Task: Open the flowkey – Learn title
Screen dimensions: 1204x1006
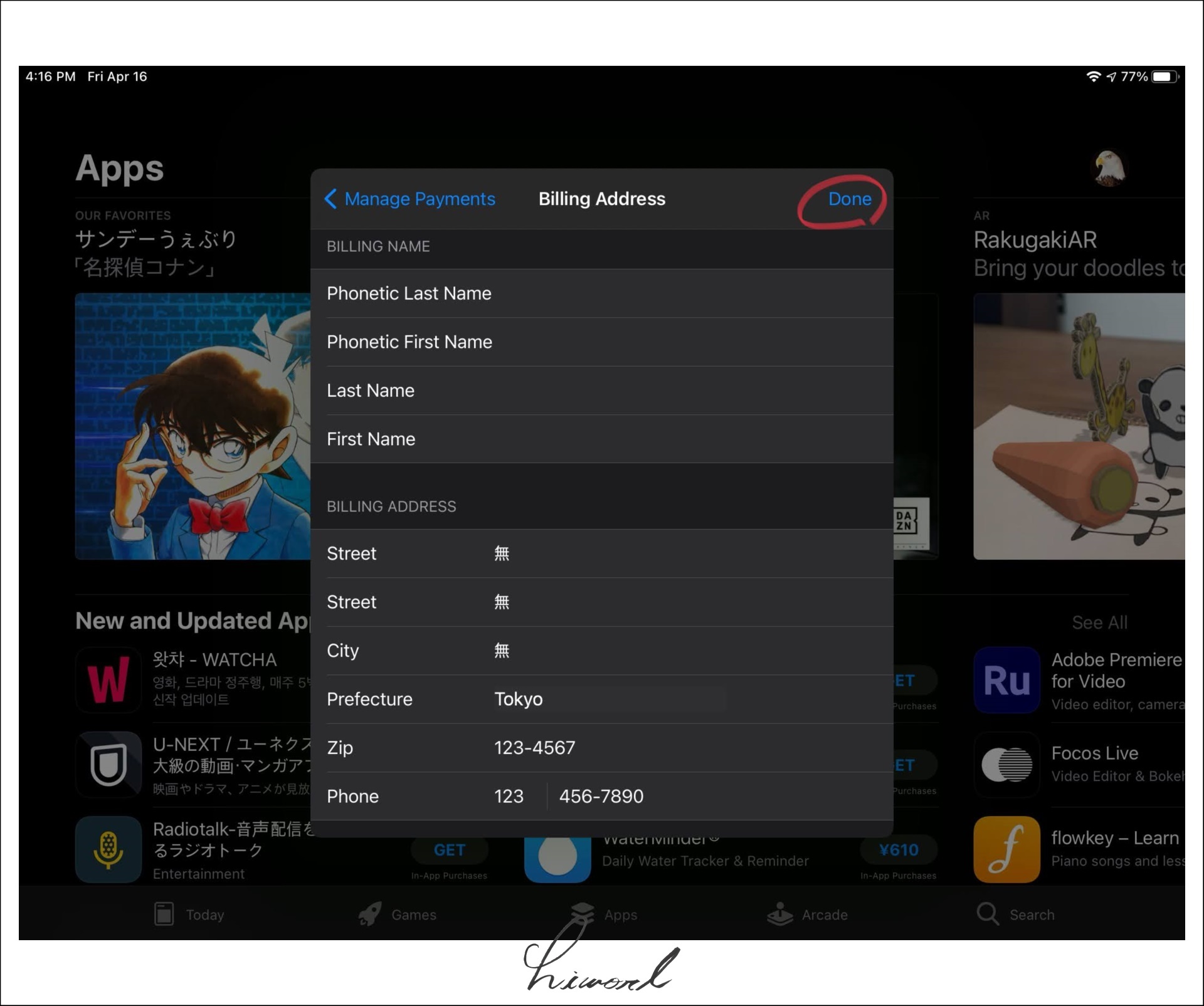Action: pyautogui.click(x=1115, y=838)
